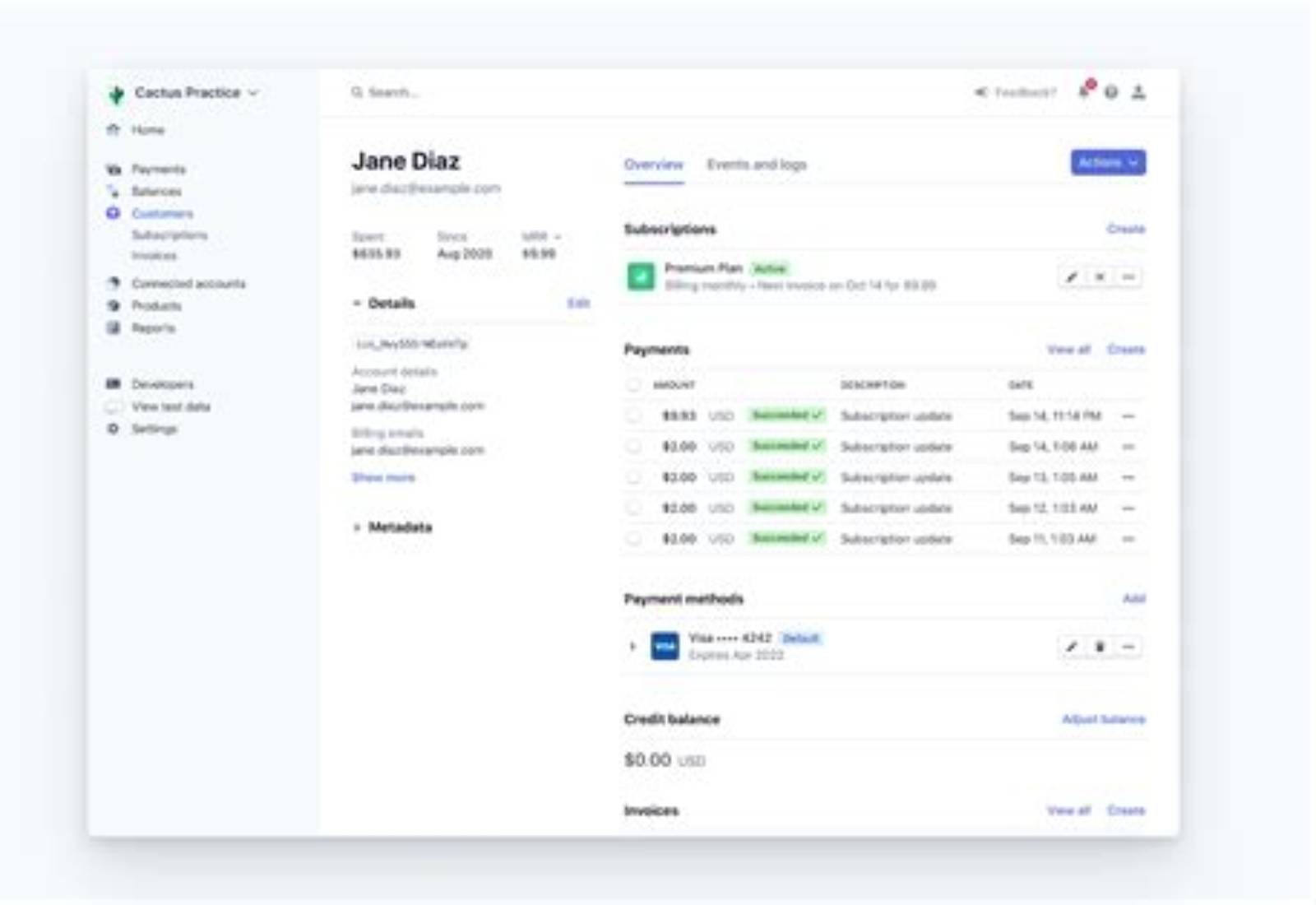Open the Connected accounts icon
The height and width of the screenshot is (905, 1316).
click(114, 283)
